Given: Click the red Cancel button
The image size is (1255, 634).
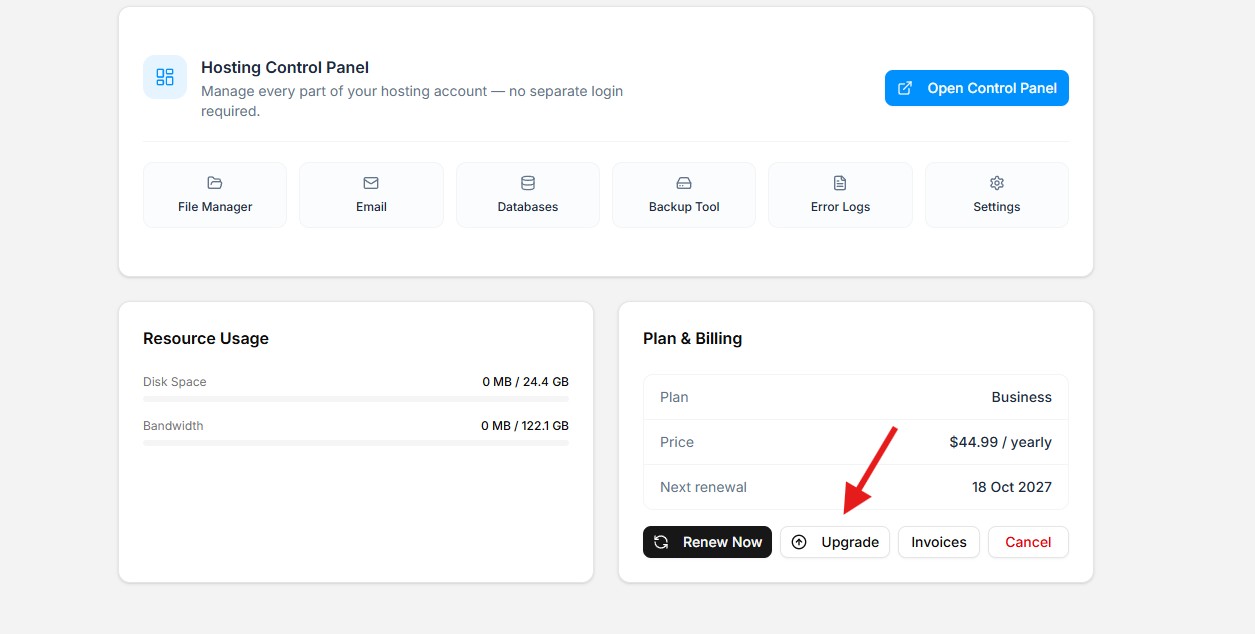Looking at the screenshot, I should tap(1028, 542).
